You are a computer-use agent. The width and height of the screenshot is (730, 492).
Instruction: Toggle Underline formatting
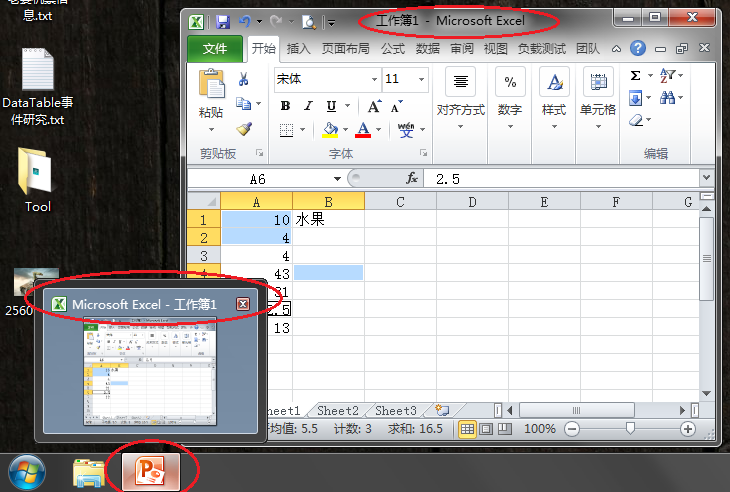[x=331, y=106]
